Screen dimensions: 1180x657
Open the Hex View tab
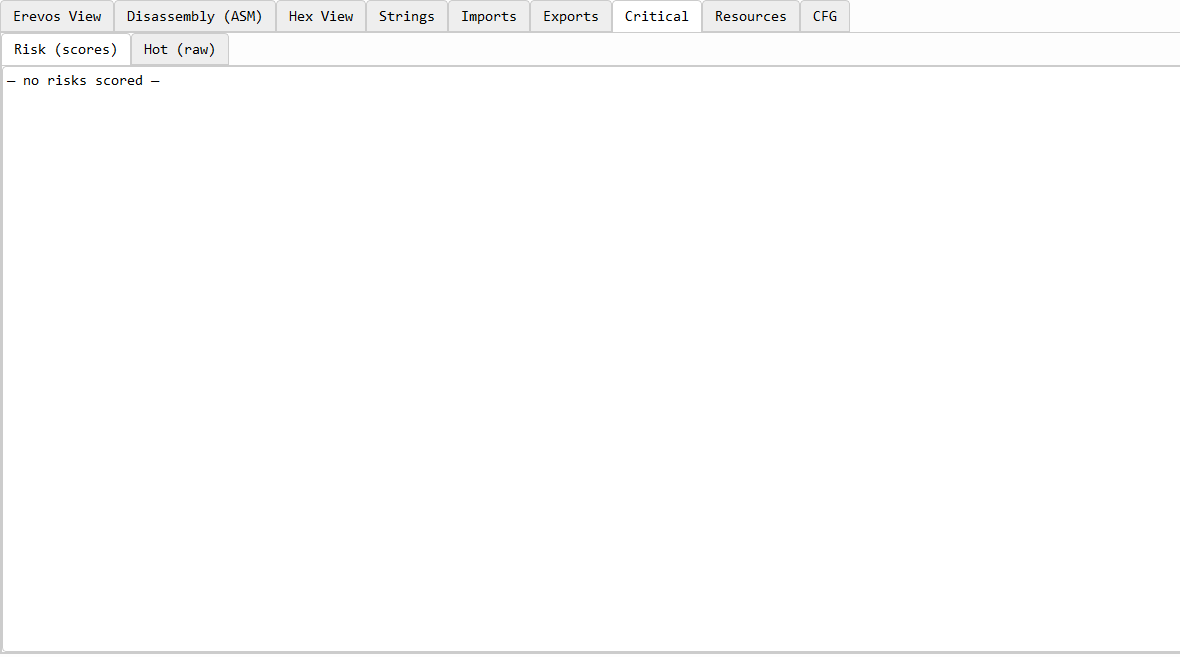point(321,17)
